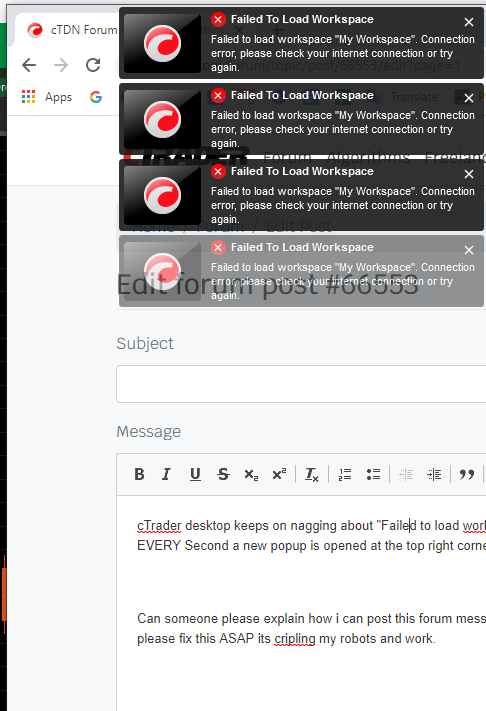Click the cTrader logo in third notification
This screenshot has height=711, width=486.
tap(162, 195)
